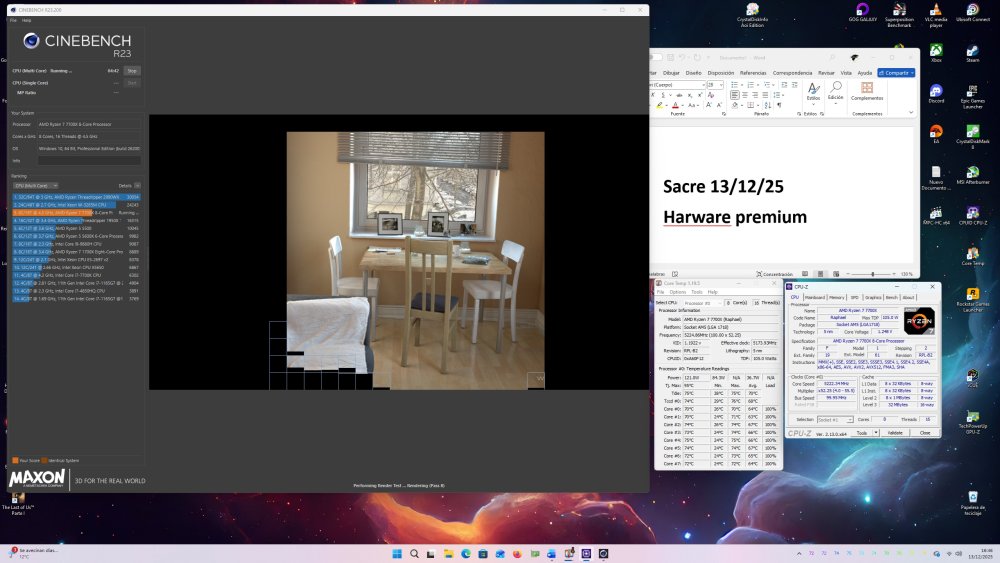The image size is (1000, 563).
Task: Select the VLC media player desktop icon
Action: (x=936, y=15)
